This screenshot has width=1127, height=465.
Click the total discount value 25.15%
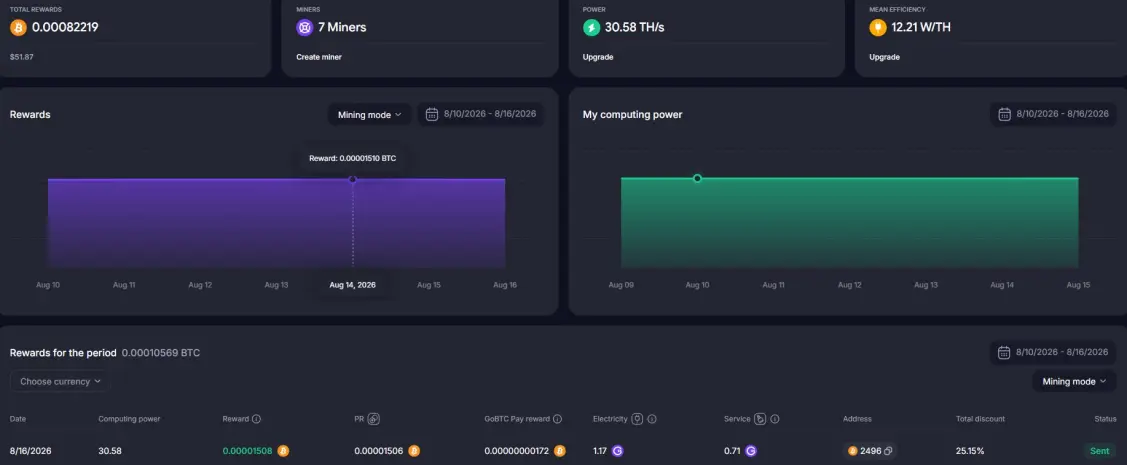coord(970,451)
